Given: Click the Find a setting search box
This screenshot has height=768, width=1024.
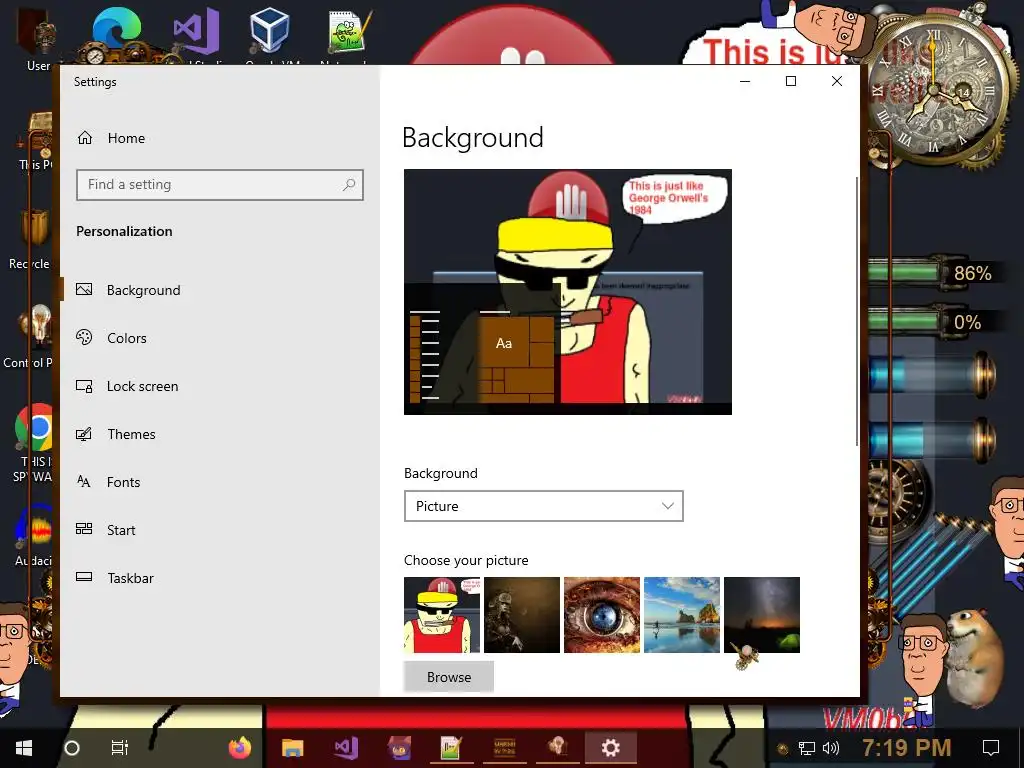Looking at the screenshot, I should pos(219,185).
